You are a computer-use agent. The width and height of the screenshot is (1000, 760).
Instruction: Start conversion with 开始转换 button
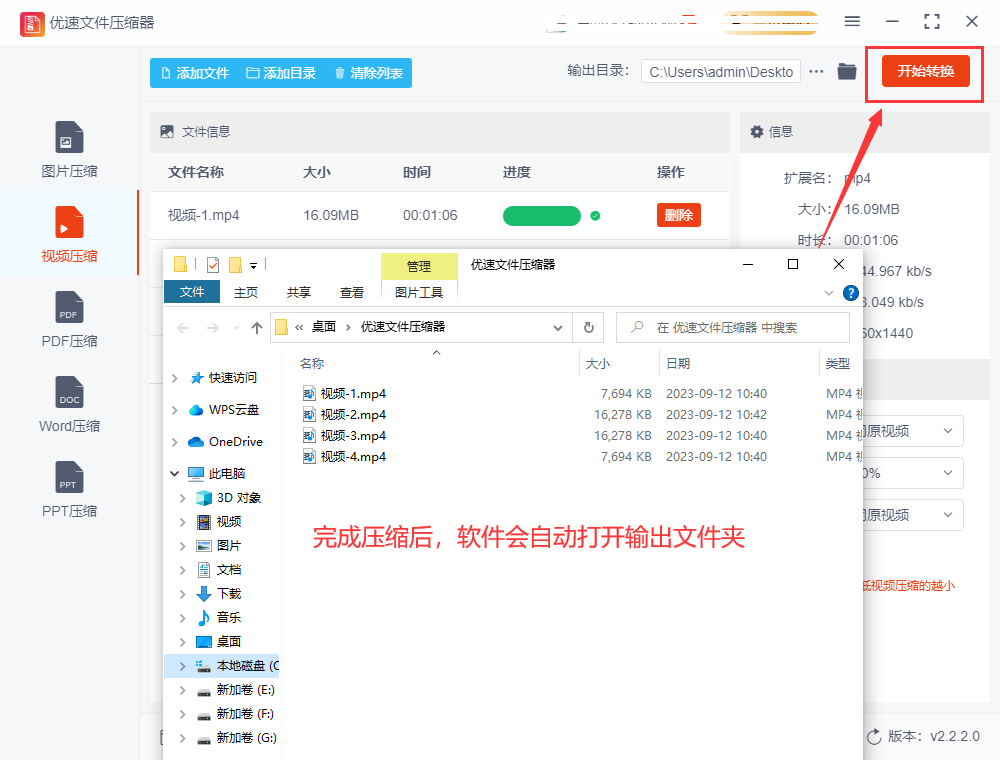click(925, 71)
